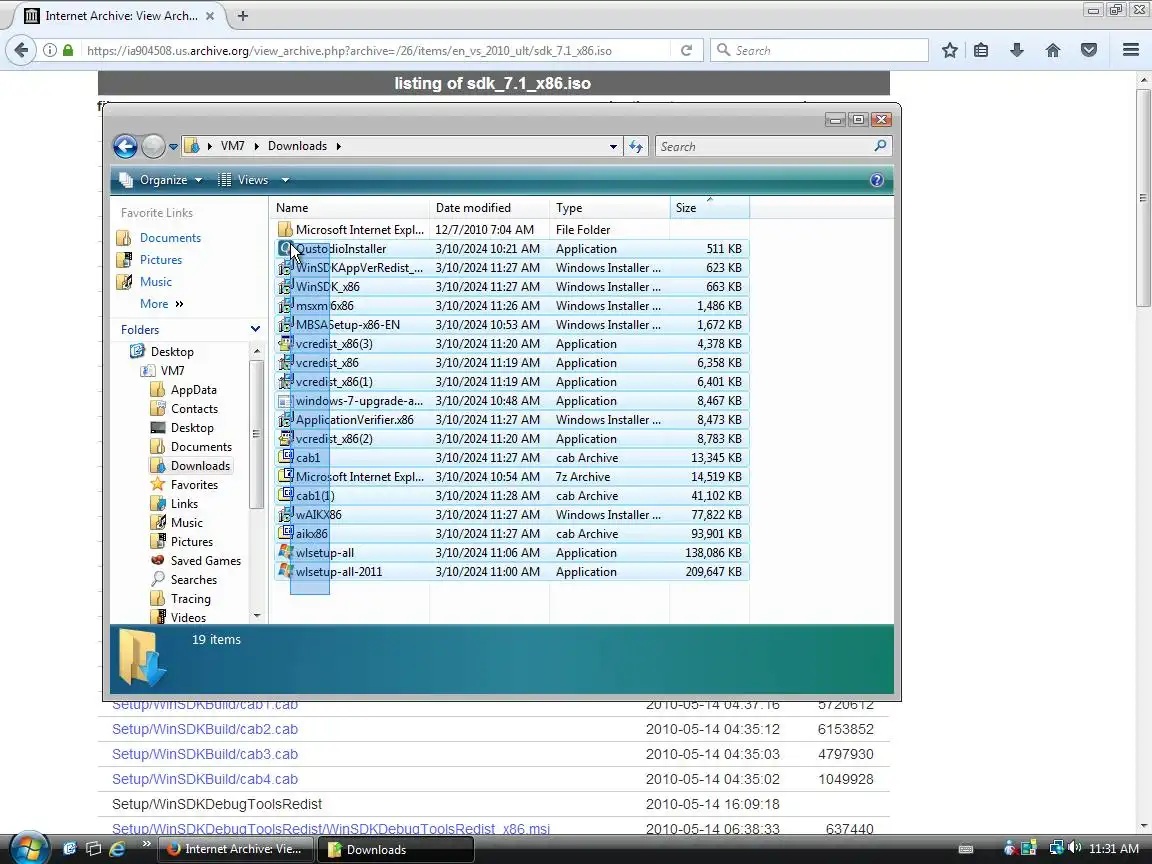Click the Firefox URL address field
1152x864 pixels.
pyautogui.click(x=375, y=50)
